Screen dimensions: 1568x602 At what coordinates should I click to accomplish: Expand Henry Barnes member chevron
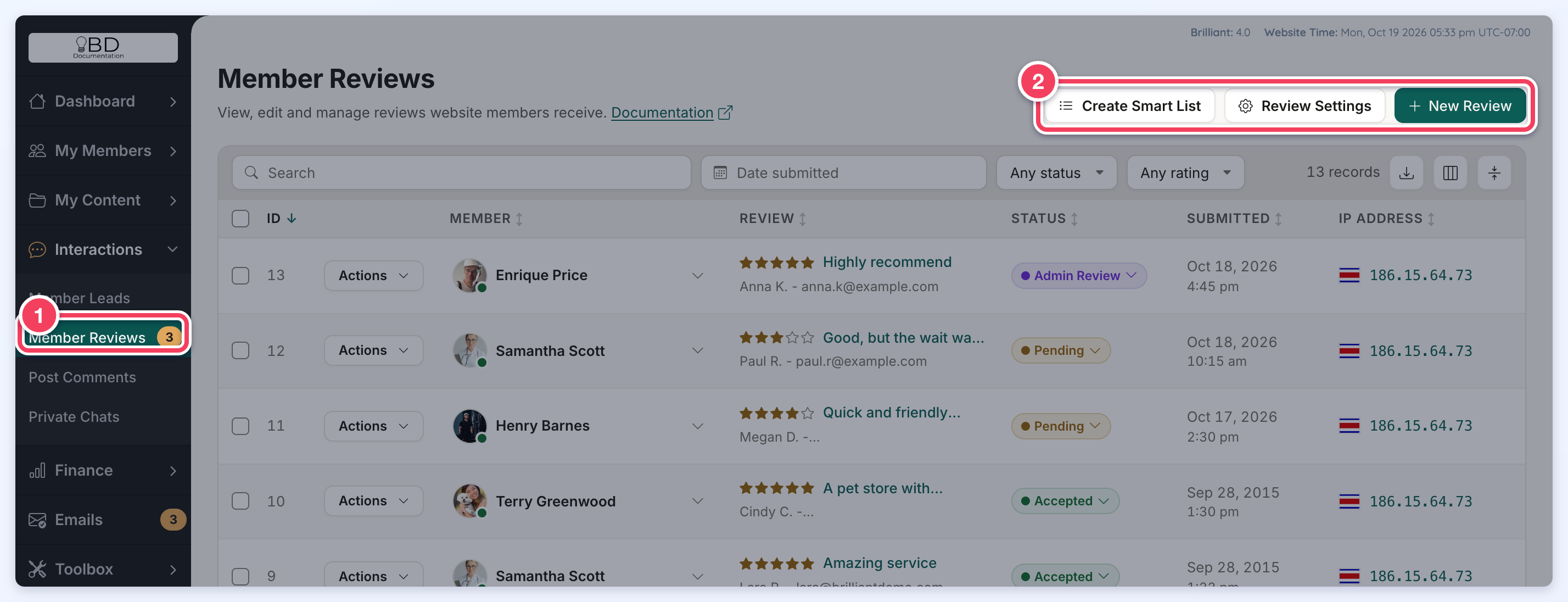click(698, 426)
